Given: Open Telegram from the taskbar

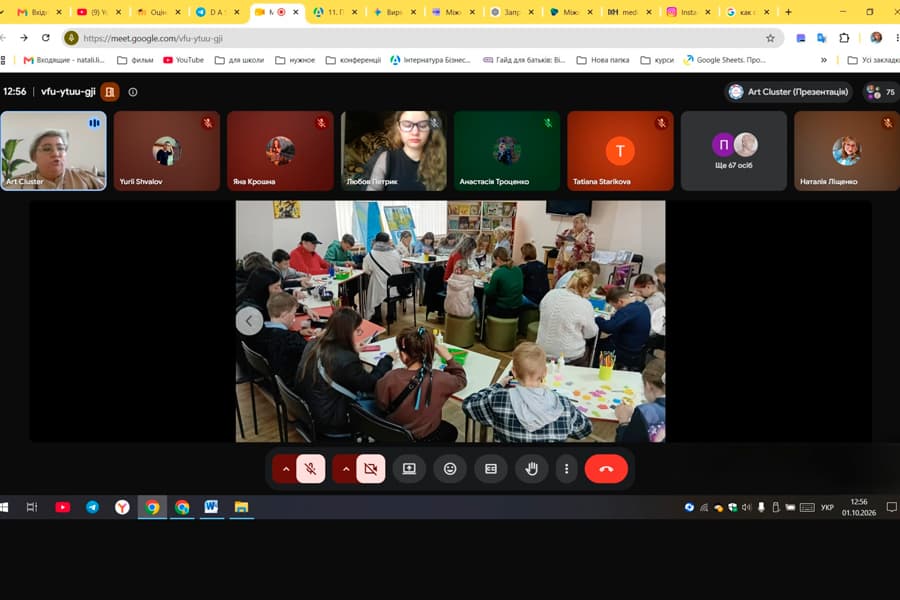Looking at the screenshot, I should [x=92, y=507].
